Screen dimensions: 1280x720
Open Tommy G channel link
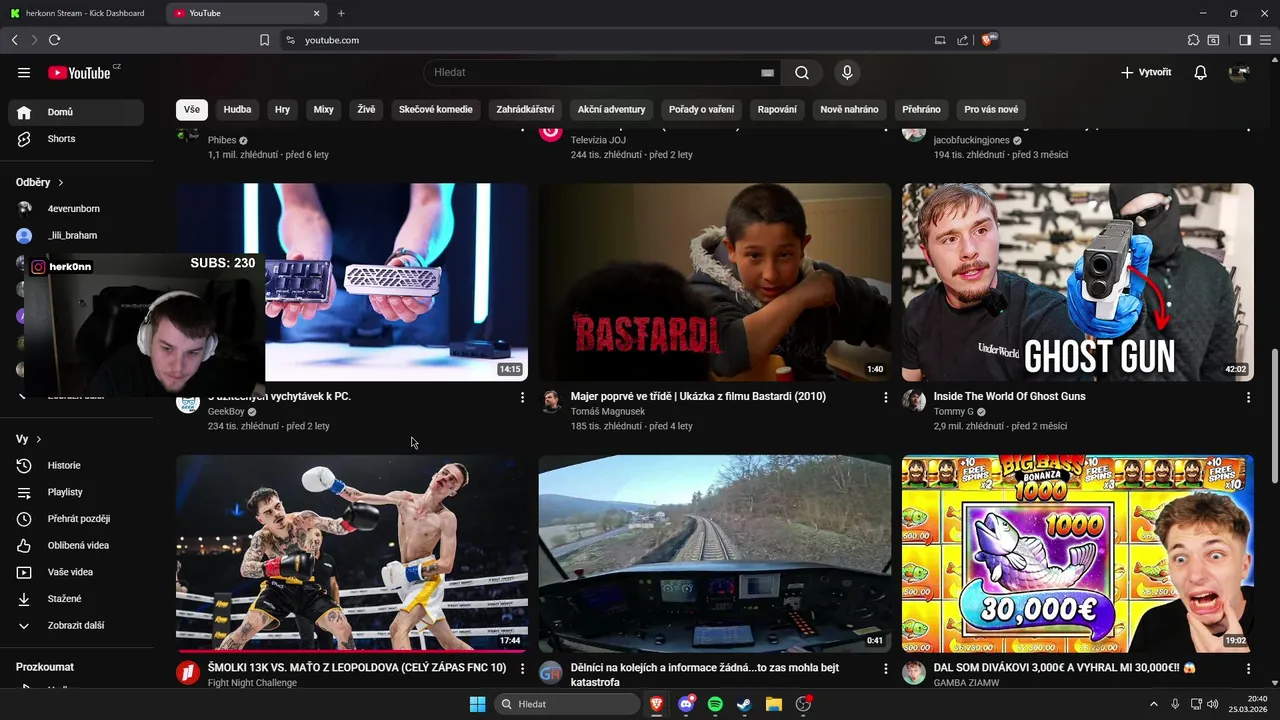coord(953,412)
